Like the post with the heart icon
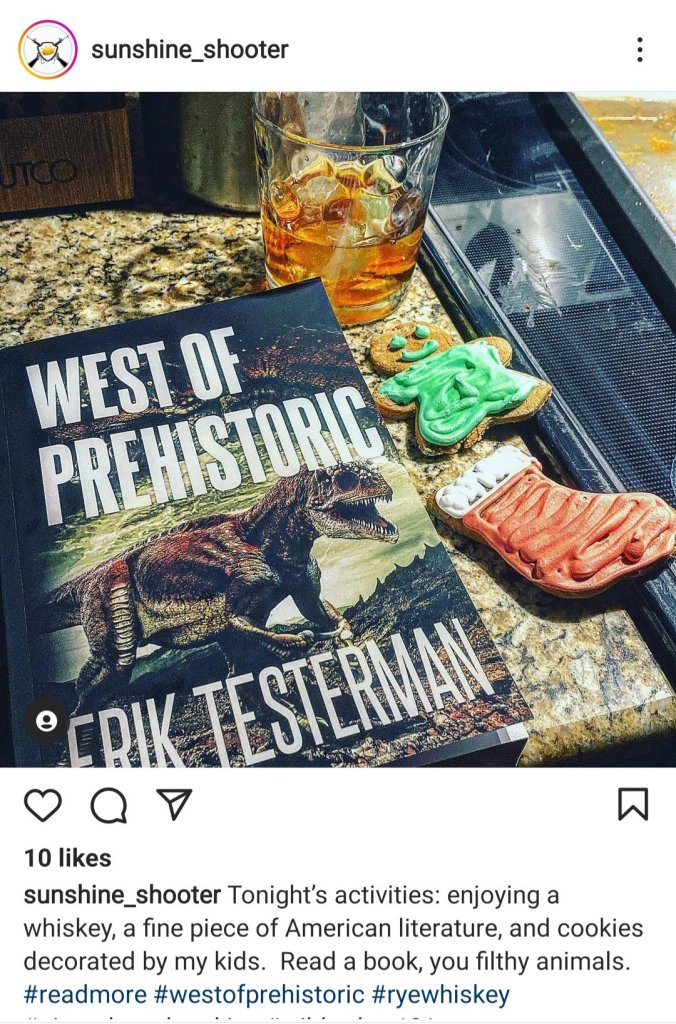This screenshot has width=676, height=1024. pos(43,805)
